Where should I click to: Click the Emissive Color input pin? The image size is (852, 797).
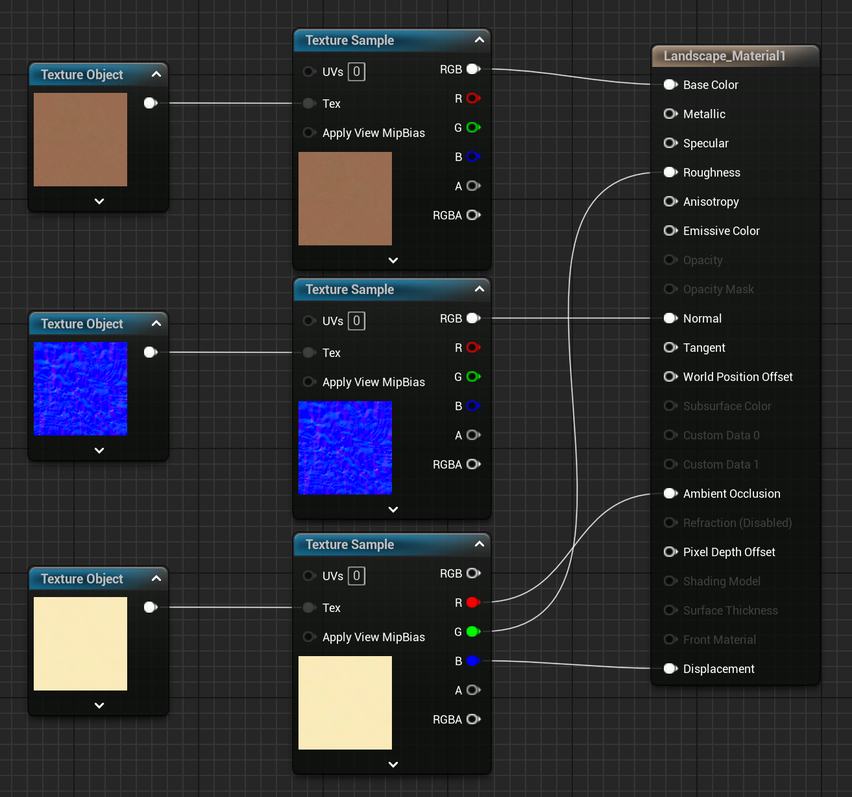click(x=671, y=230)
